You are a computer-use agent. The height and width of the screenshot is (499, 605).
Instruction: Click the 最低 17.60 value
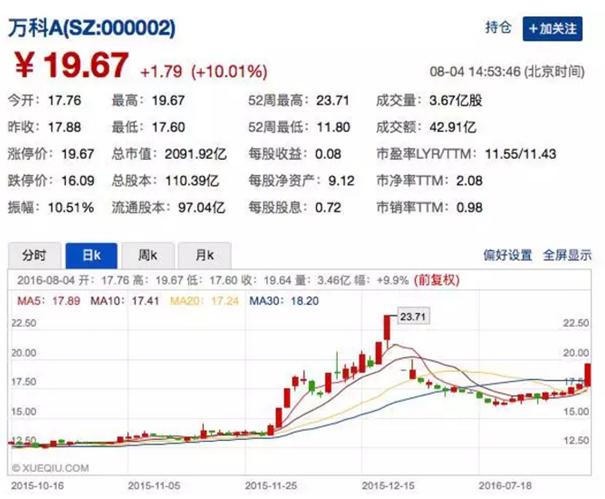click(x=168, y=127)
